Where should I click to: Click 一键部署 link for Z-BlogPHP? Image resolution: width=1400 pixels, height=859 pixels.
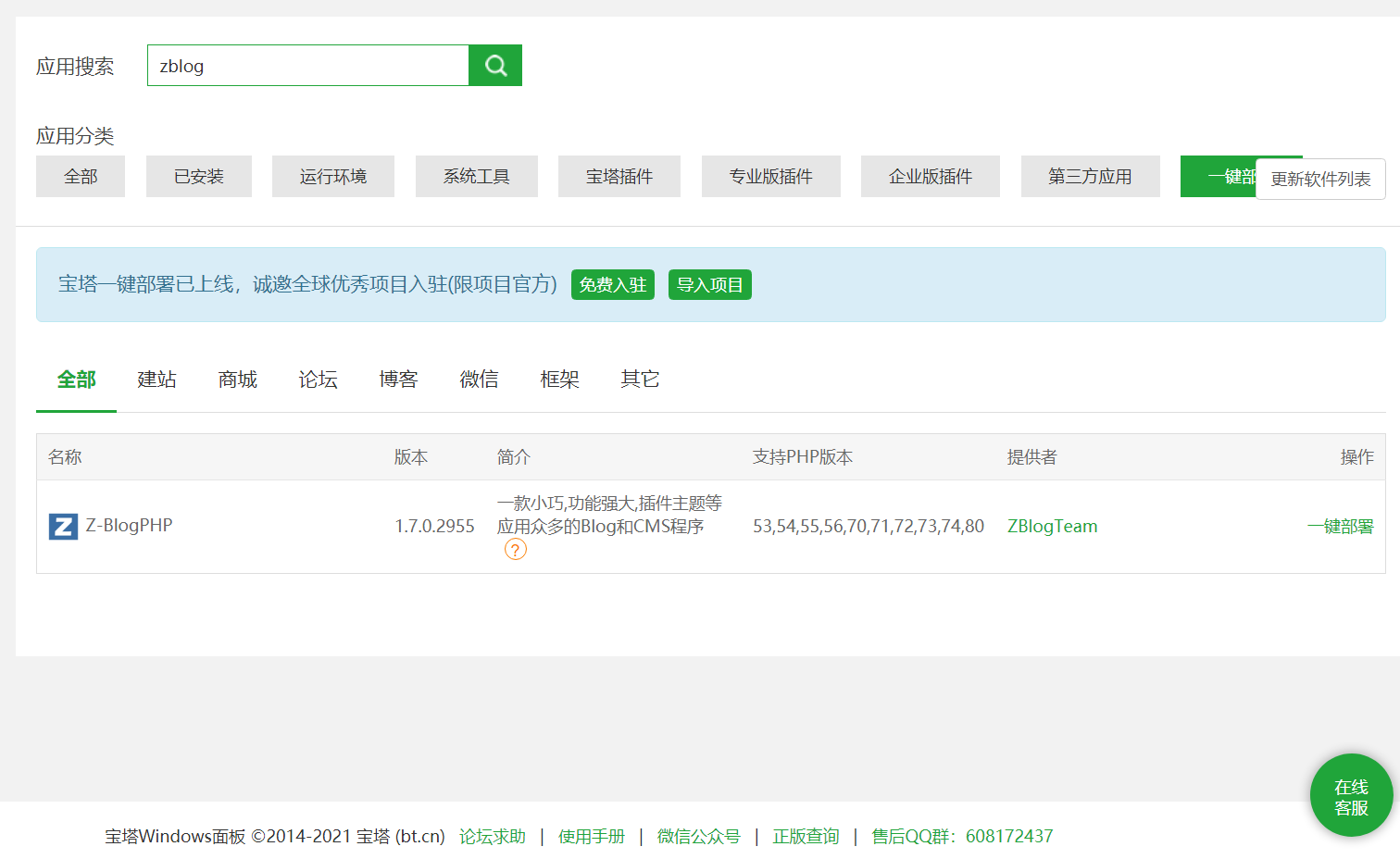coord(1340,527)
